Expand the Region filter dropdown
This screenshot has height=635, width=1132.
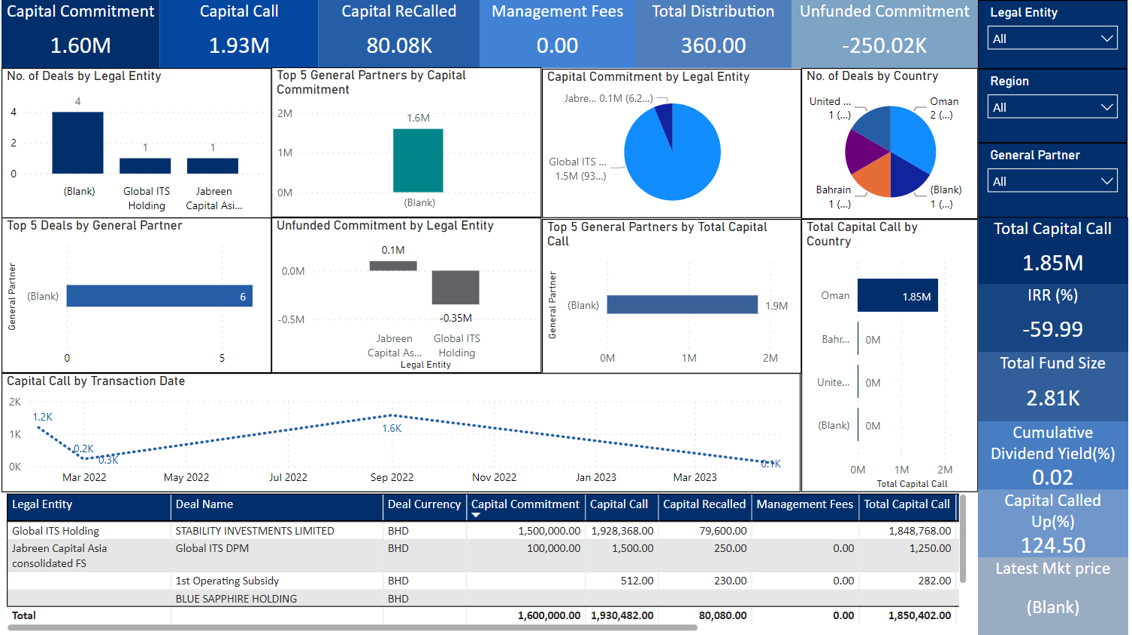(1052, 107)
